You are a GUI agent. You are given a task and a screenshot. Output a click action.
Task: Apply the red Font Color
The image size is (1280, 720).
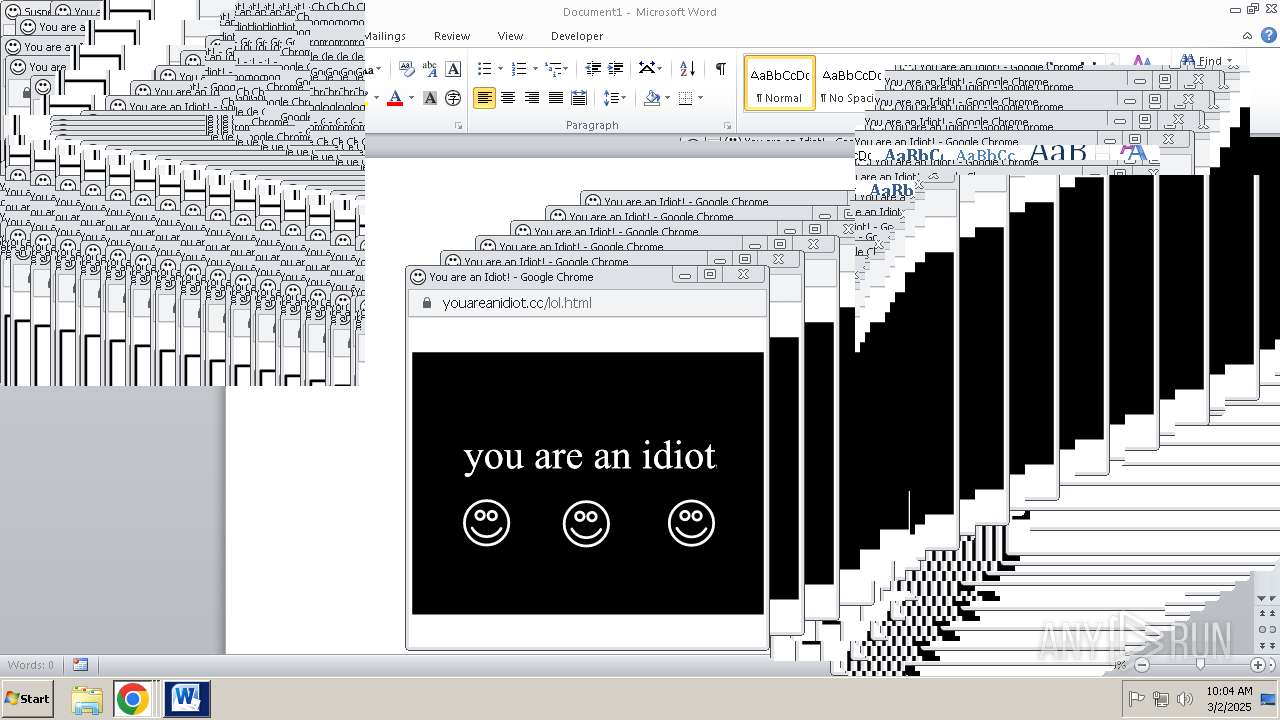pos(395,98)
